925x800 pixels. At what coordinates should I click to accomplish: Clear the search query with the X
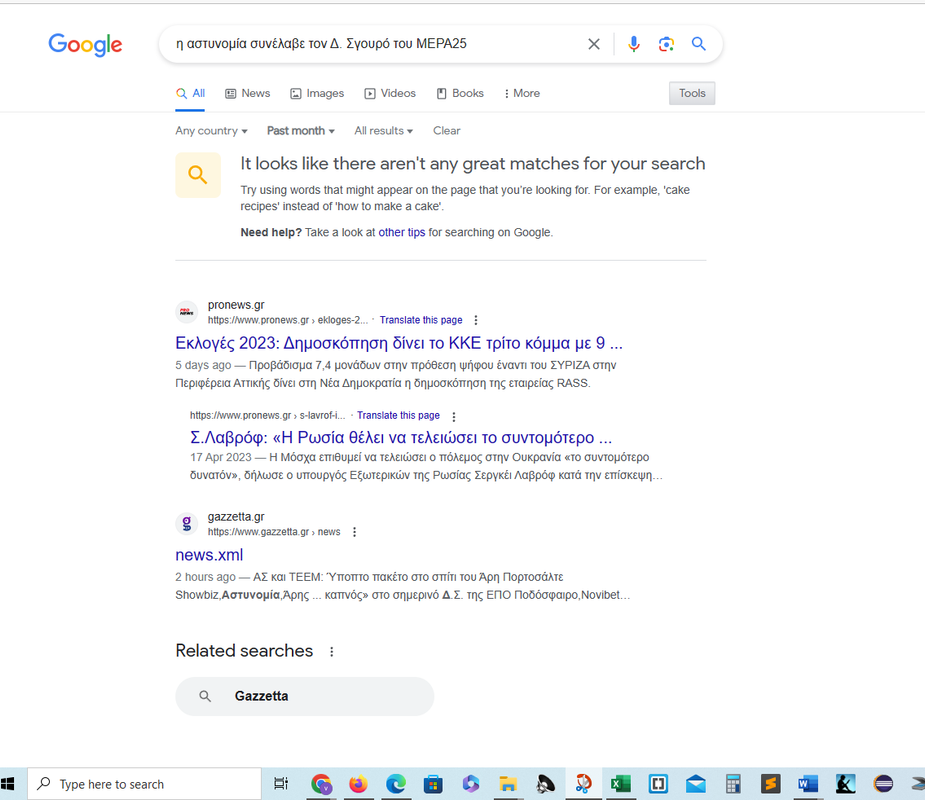point(593,44)
